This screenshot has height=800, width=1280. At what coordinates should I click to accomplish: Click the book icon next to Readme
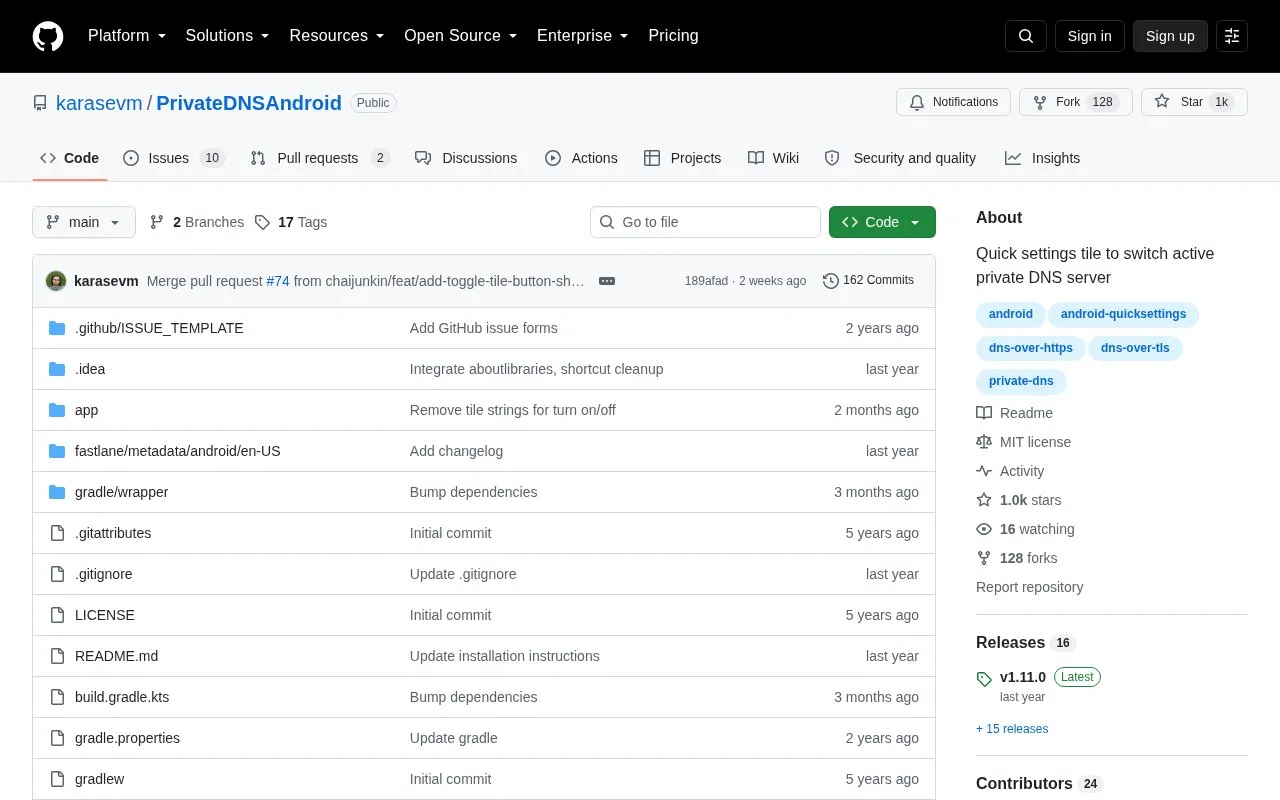(984, 413)
